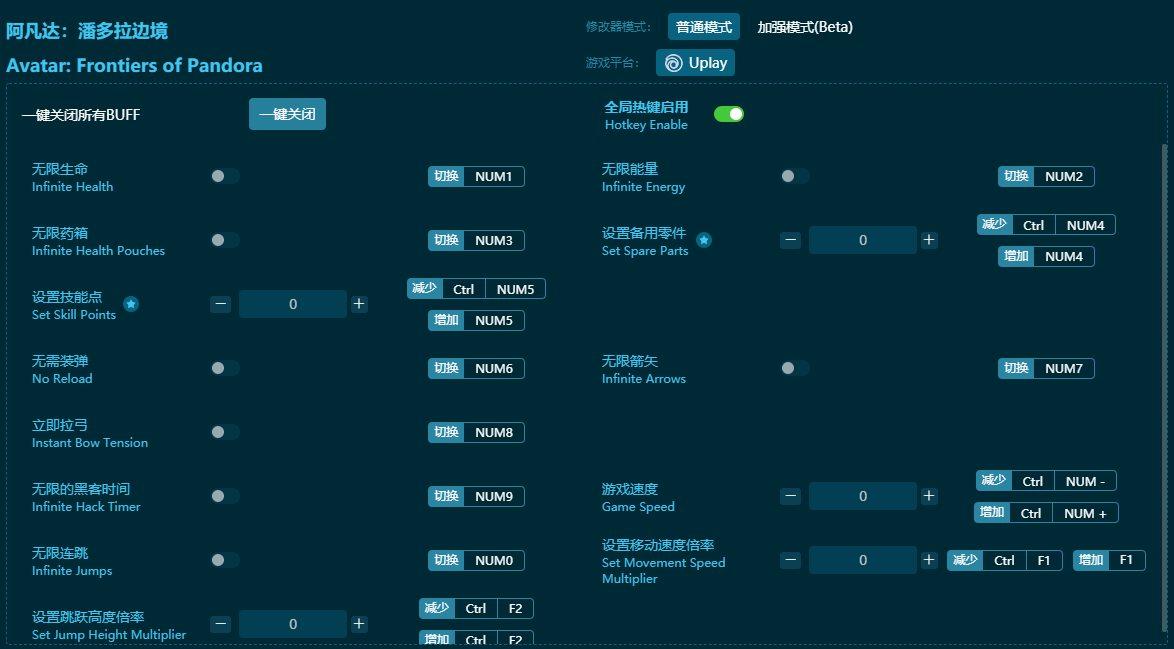Decrease Set Spare Parts with minus icon
The image size is (1174, 649).
(x=791, y=240)
